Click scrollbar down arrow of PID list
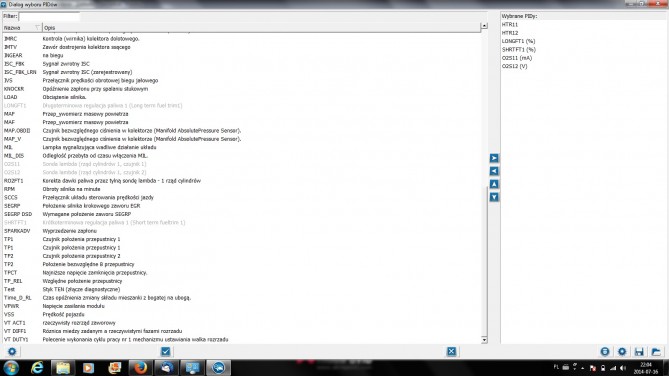Image resolution: width=669 pixels, height=376 pixels. click(484, 340)
